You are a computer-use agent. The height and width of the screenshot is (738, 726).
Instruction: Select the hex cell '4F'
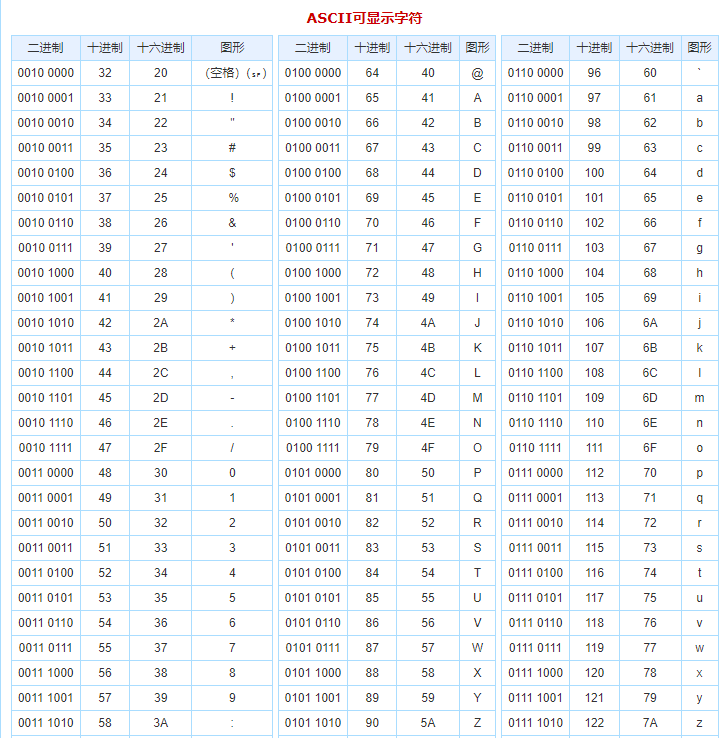click(428, 448)
